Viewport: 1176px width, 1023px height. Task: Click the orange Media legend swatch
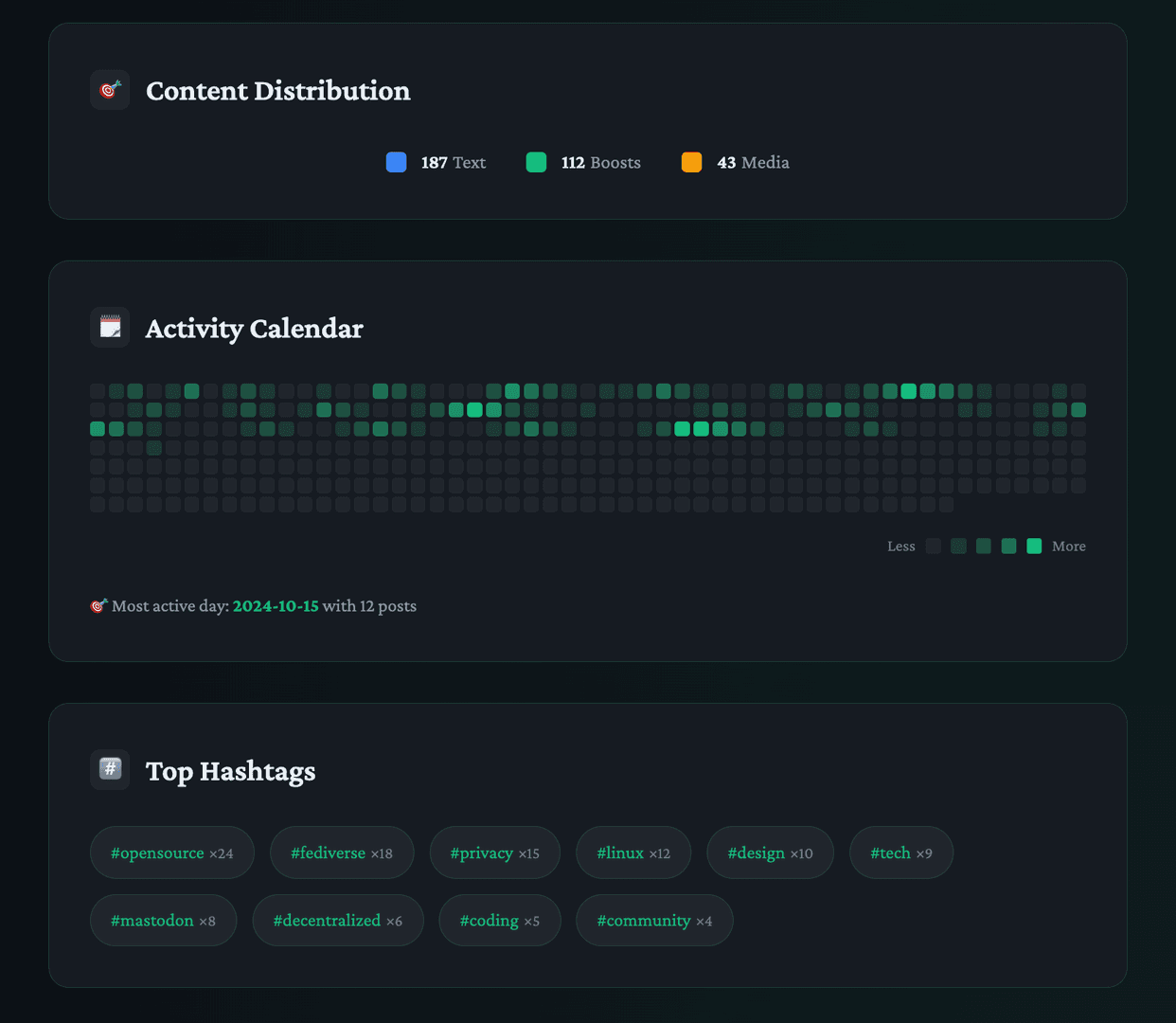(692, 162)
